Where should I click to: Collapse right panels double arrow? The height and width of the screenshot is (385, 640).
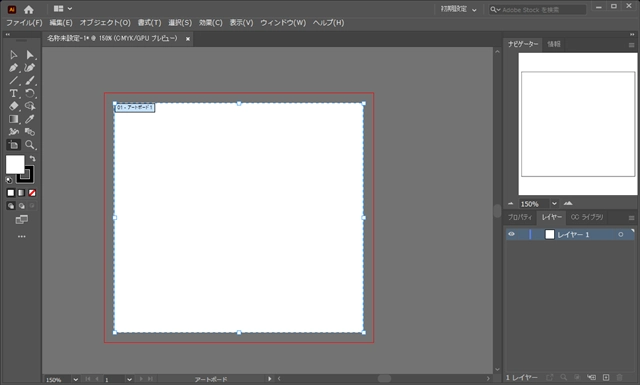pos(632,35)
